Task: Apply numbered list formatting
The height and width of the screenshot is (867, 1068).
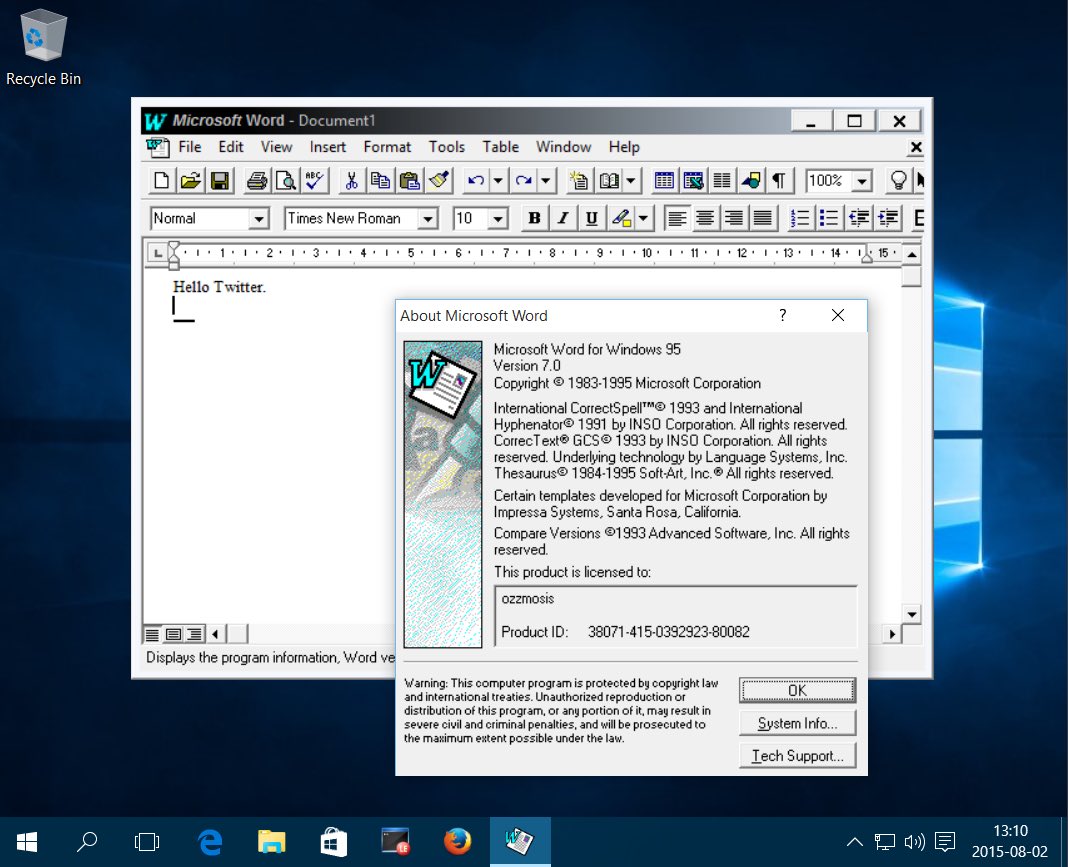Action: click(x=800, y=218)
